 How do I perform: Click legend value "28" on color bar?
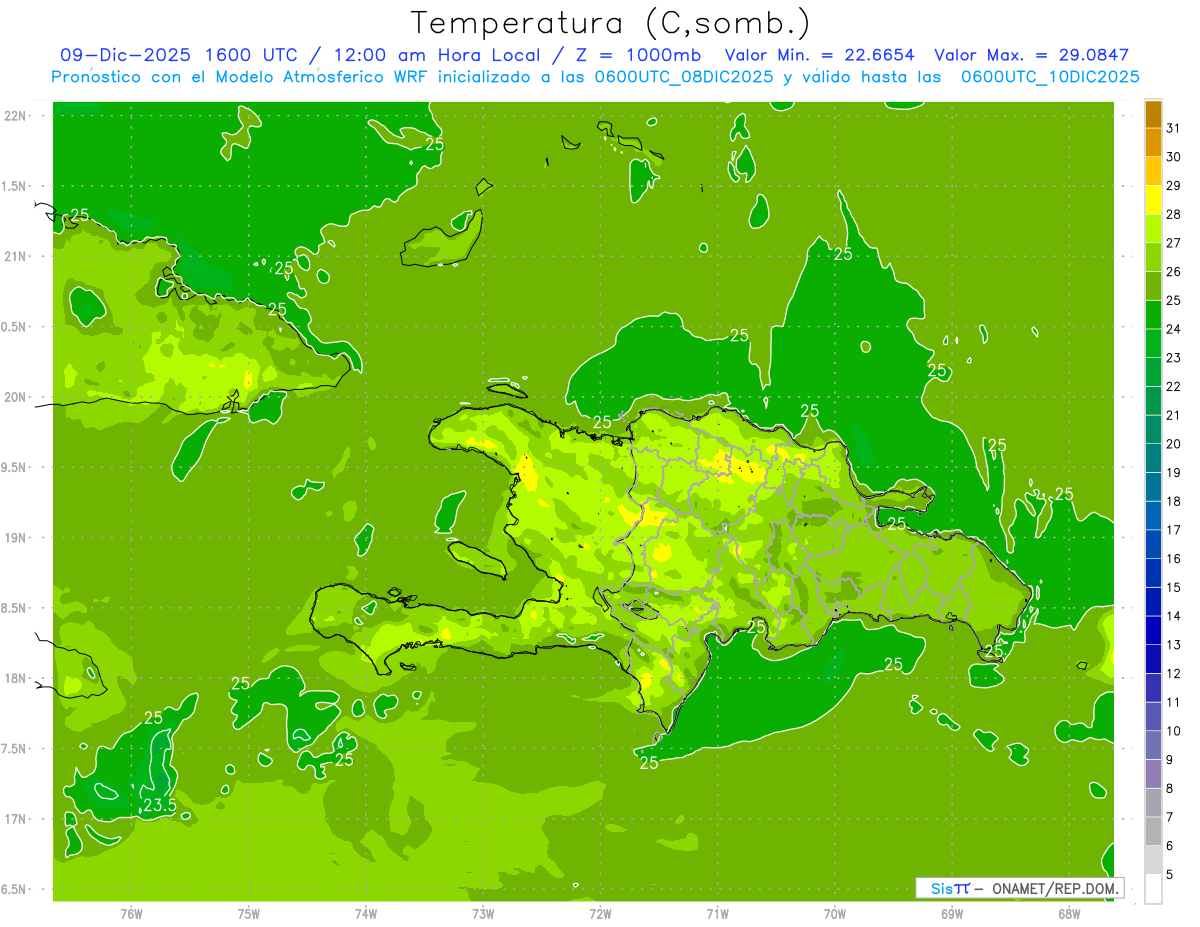[1174, 214]
